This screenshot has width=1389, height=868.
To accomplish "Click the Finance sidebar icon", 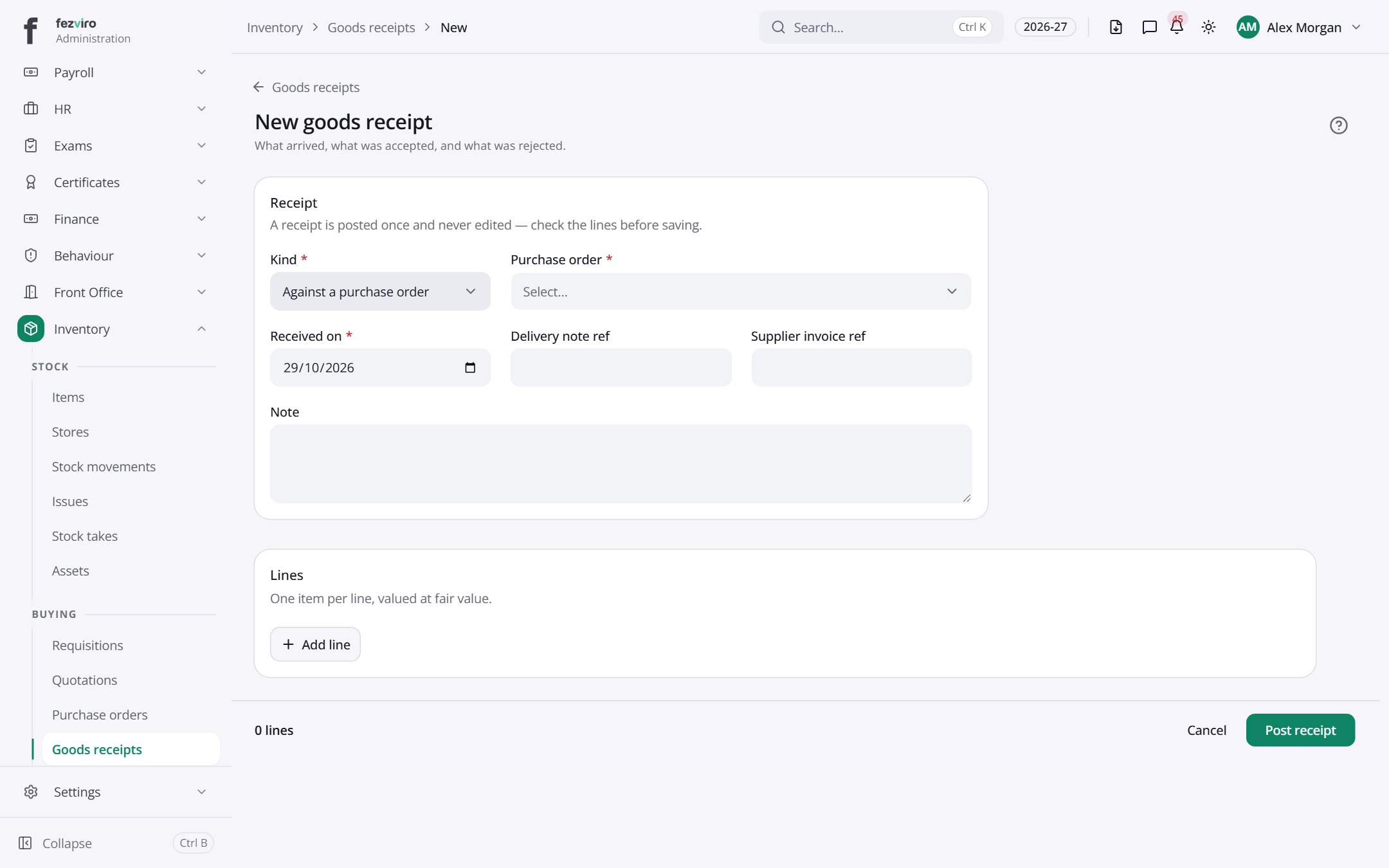I will tap(31, 219).
